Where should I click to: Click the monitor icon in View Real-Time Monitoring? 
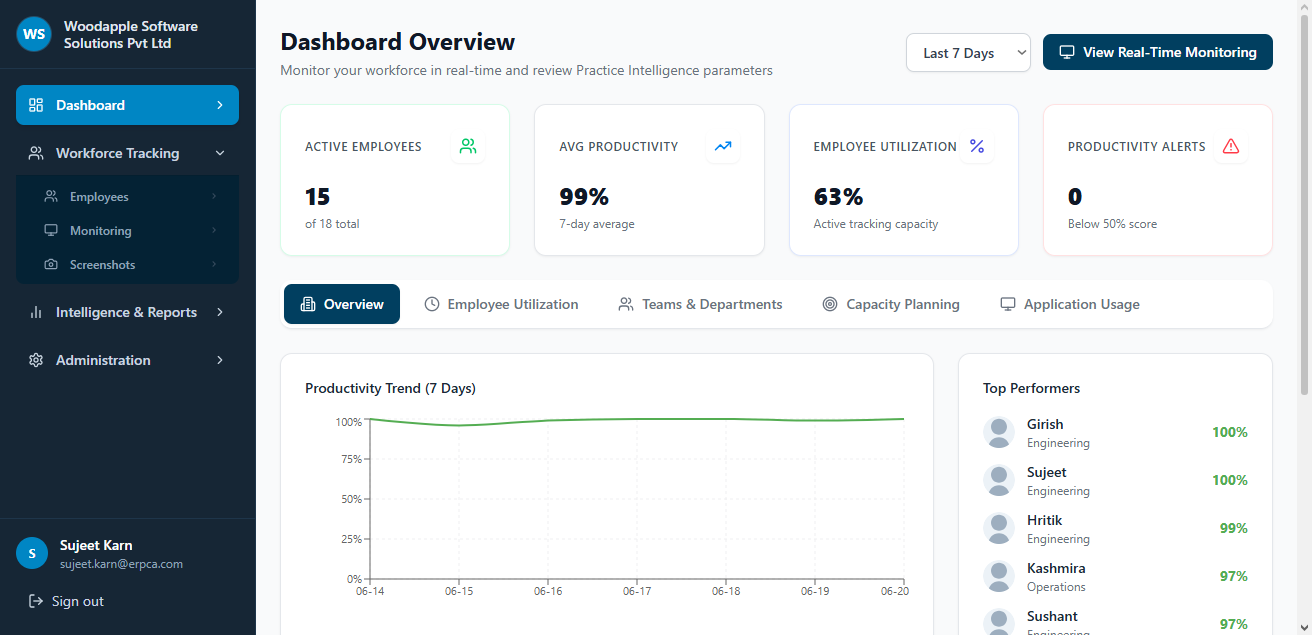pos(1067,52)
